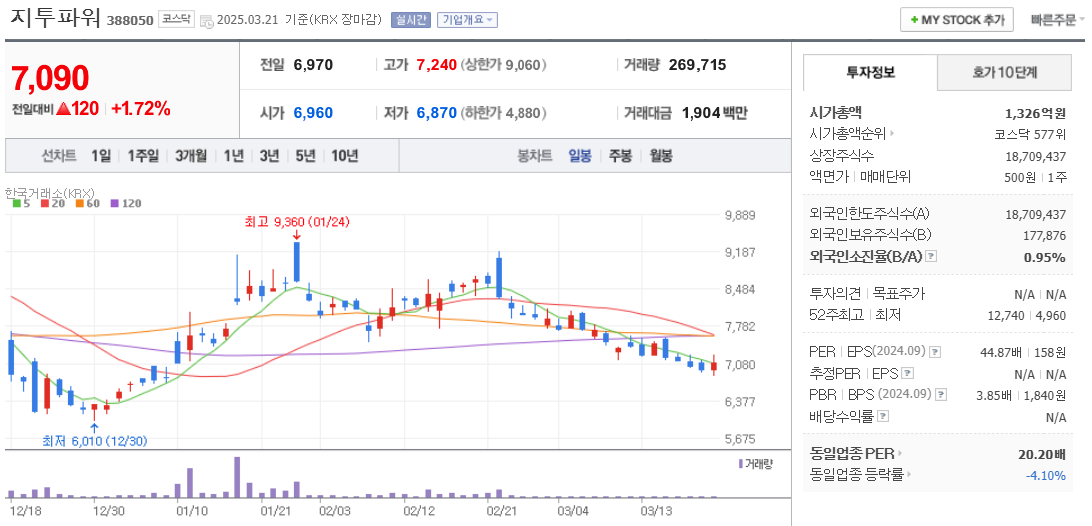Click help icon next to 추정PER EPS
Screen dimensions: 1092x526
pyautogui.click(x=907, y=373)
